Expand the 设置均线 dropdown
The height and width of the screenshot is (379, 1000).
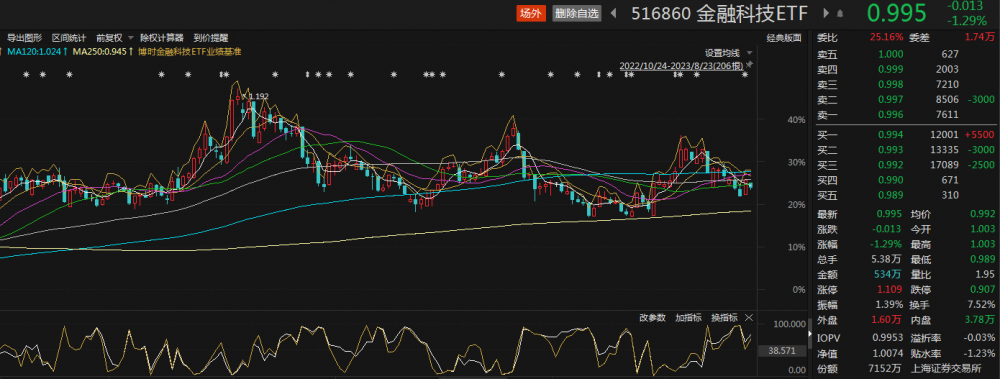pyautogui.click(x=728, y=52)
